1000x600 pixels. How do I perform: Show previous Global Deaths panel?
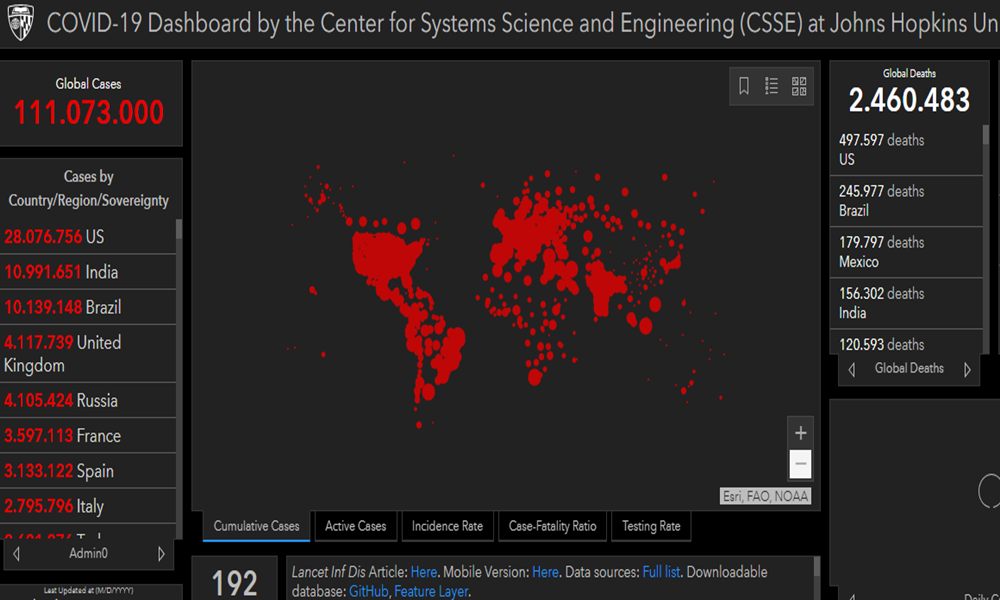click(852, 369)
